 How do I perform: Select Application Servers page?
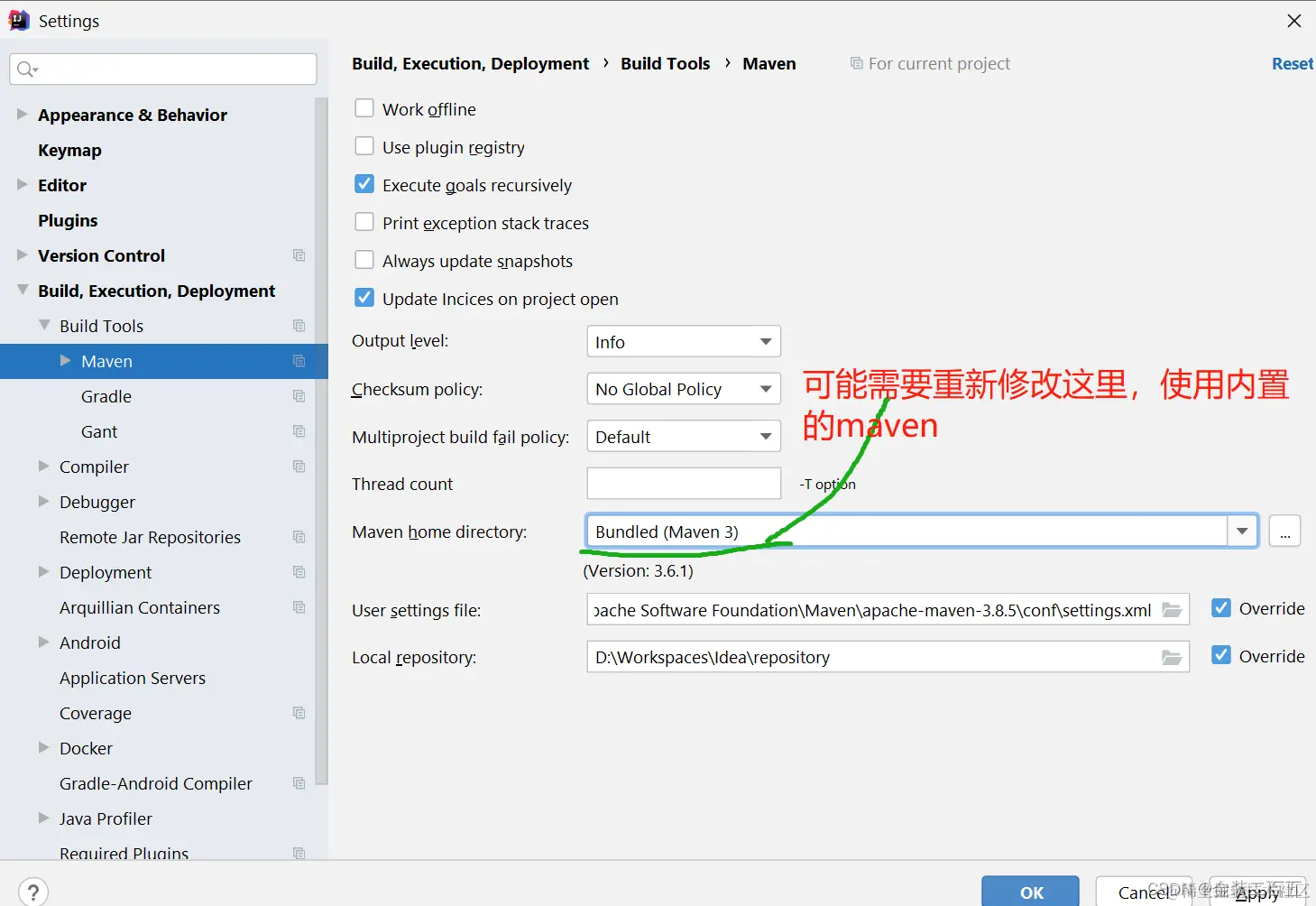133,678
